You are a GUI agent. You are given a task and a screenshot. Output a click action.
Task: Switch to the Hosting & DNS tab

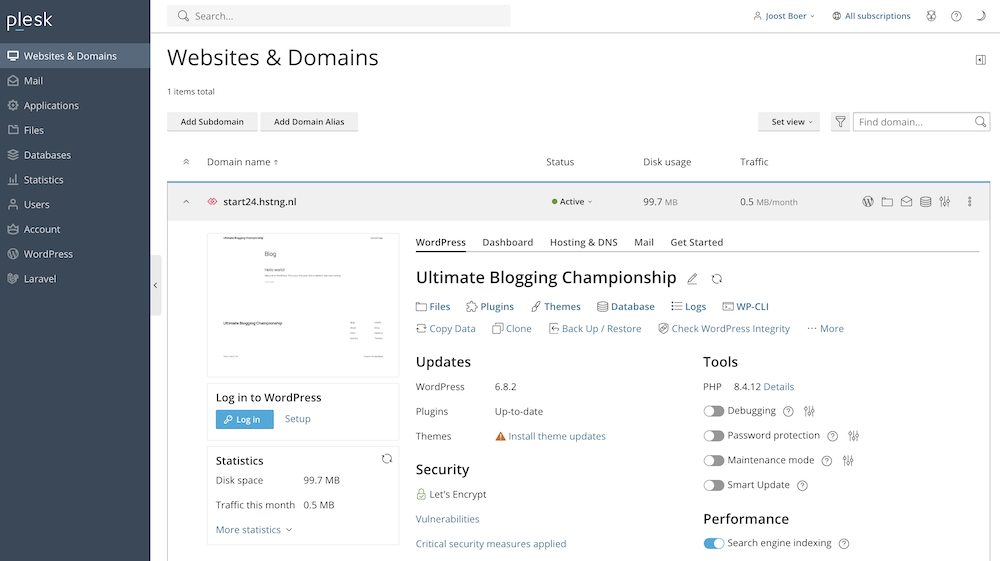584,242
